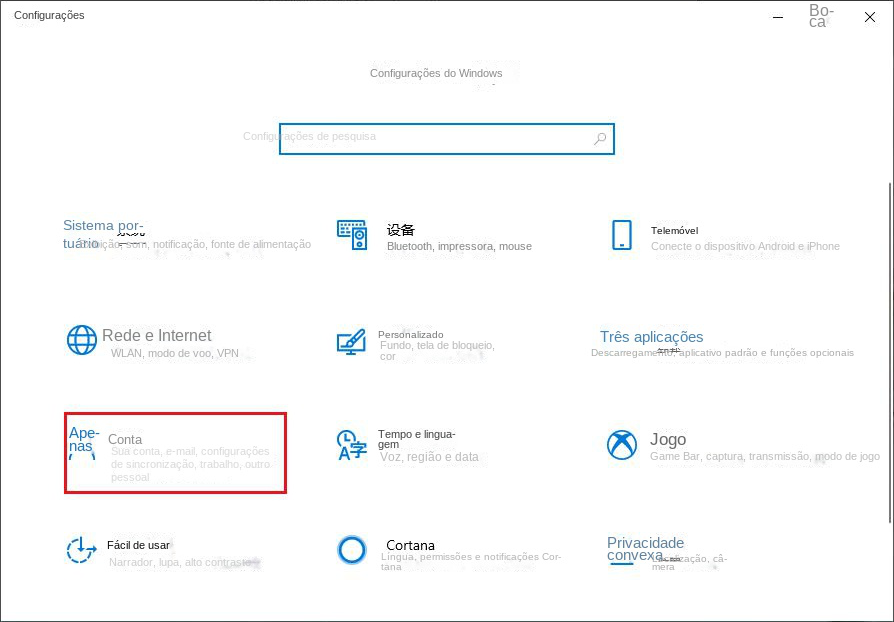894x622 pixels.
Task: Select the Conta person icon
Action: pos(81,452)
